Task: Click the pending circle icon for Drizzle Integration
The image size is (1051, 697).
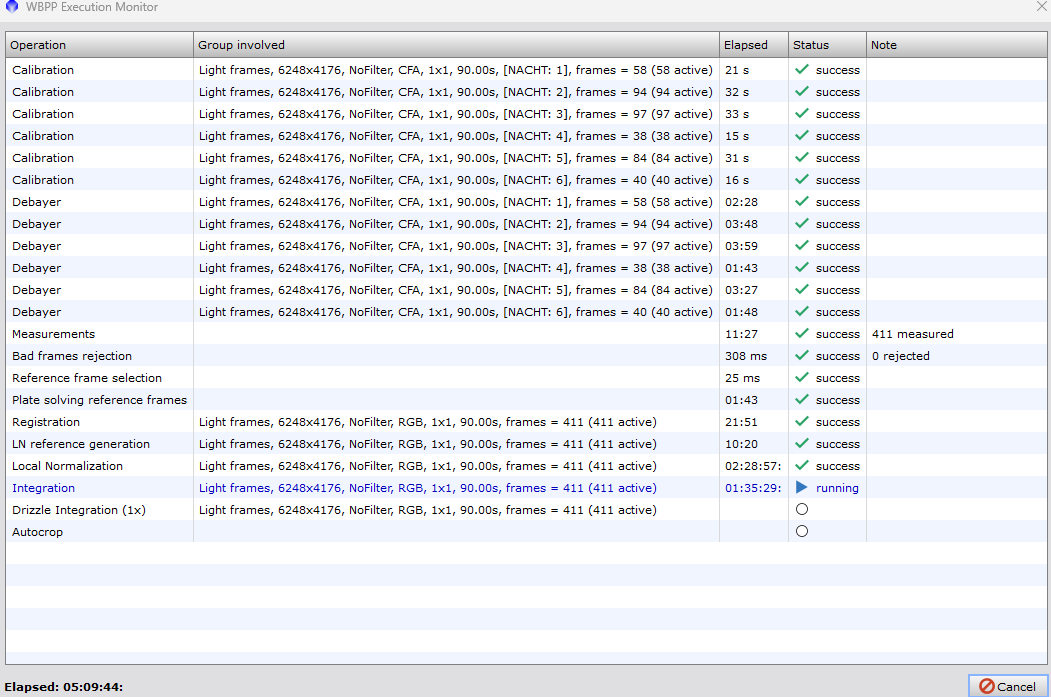Action: tap(802, 509)
